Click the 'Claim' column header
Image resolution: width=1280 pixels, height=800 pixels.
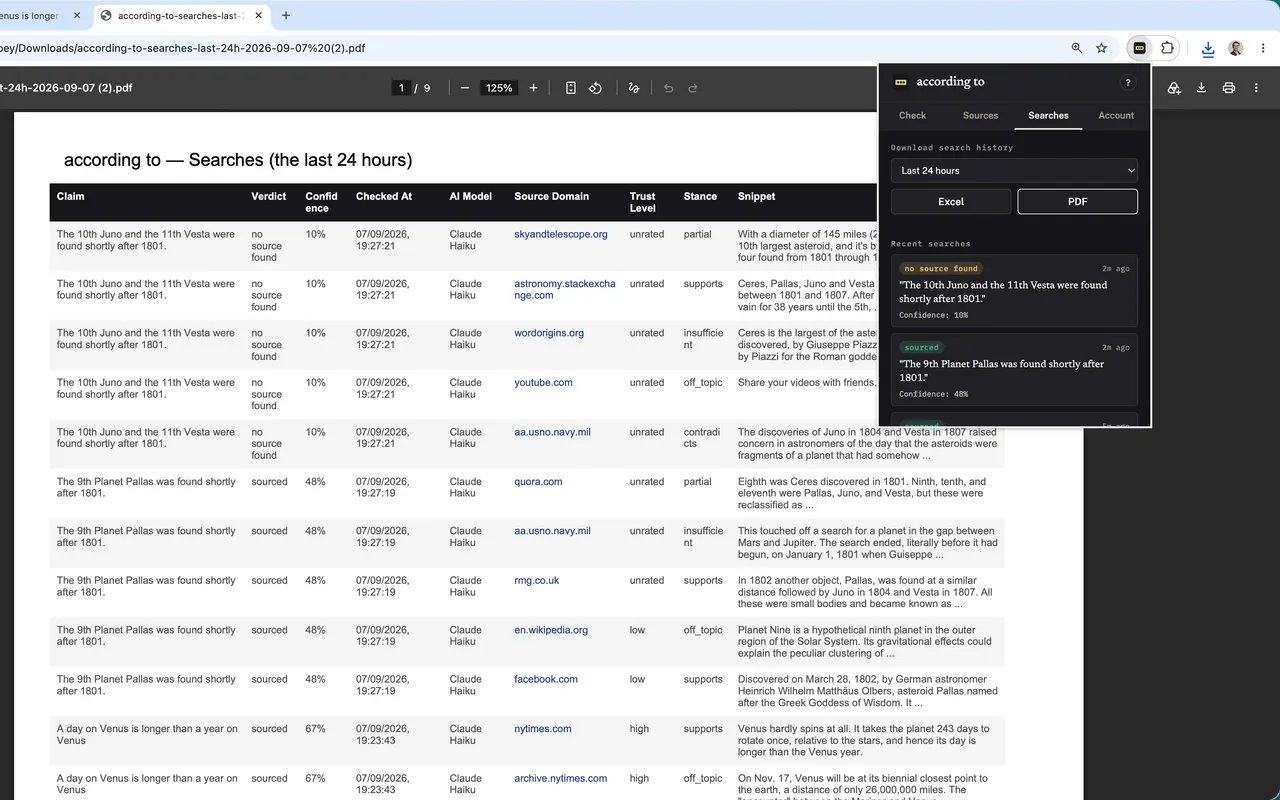point(71,196)
